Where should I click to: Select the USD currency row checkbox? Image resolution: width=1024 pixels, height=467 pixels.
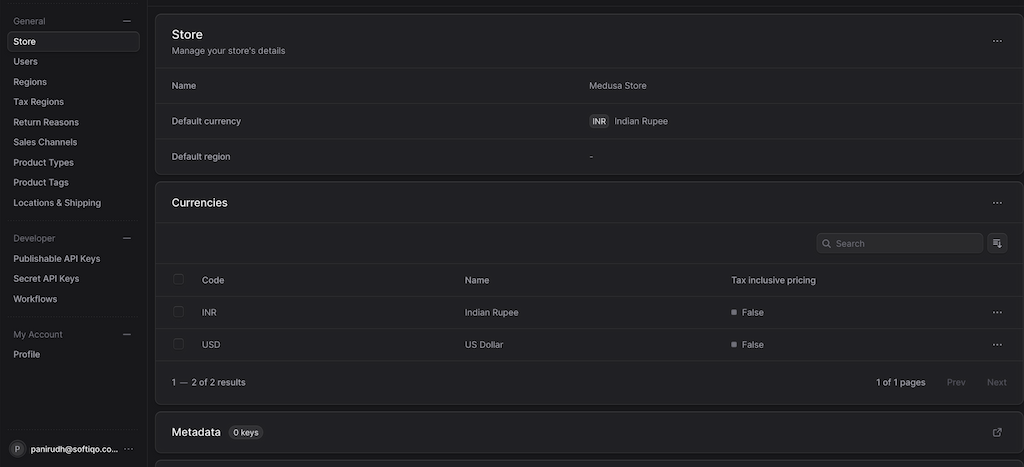coord(179,344)
